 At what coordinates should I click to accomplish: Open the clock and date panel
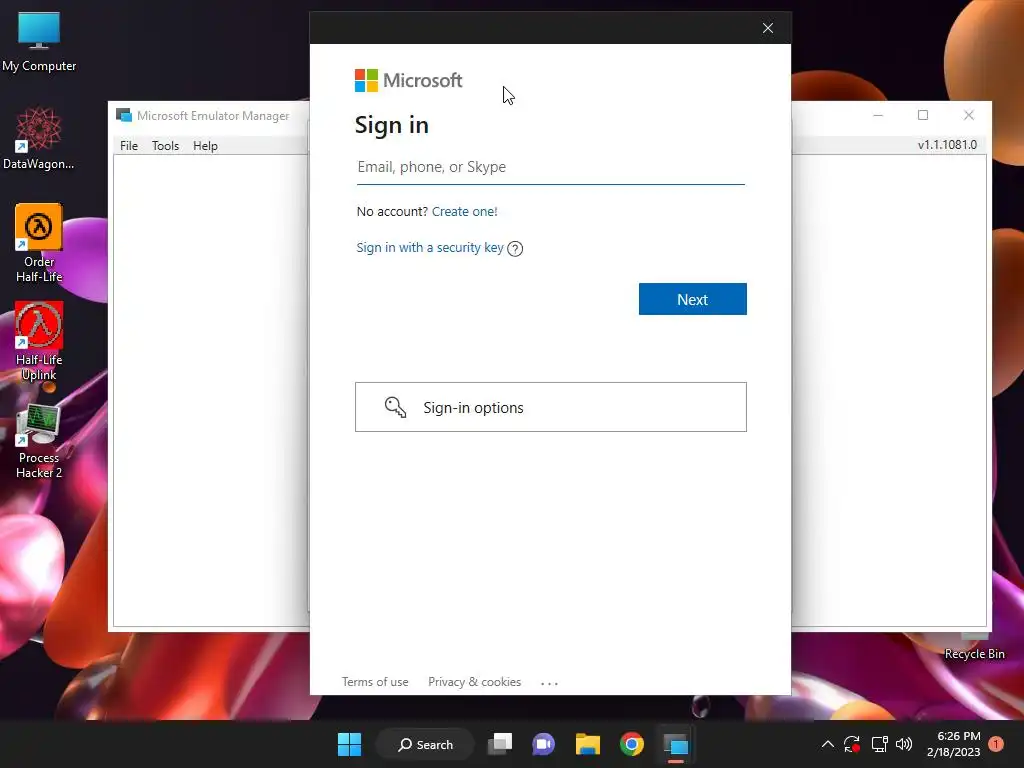953,744
